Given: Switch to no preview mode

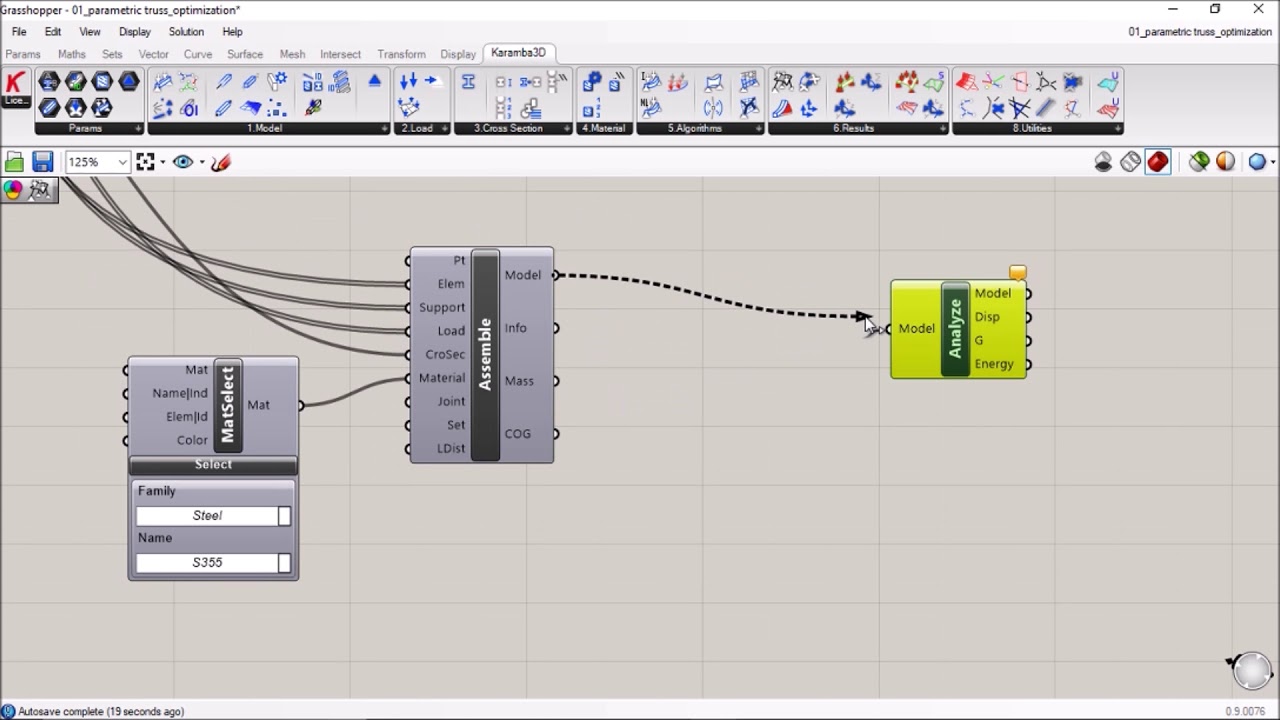Looking at the screenshot, I should tap(1103, 162).
